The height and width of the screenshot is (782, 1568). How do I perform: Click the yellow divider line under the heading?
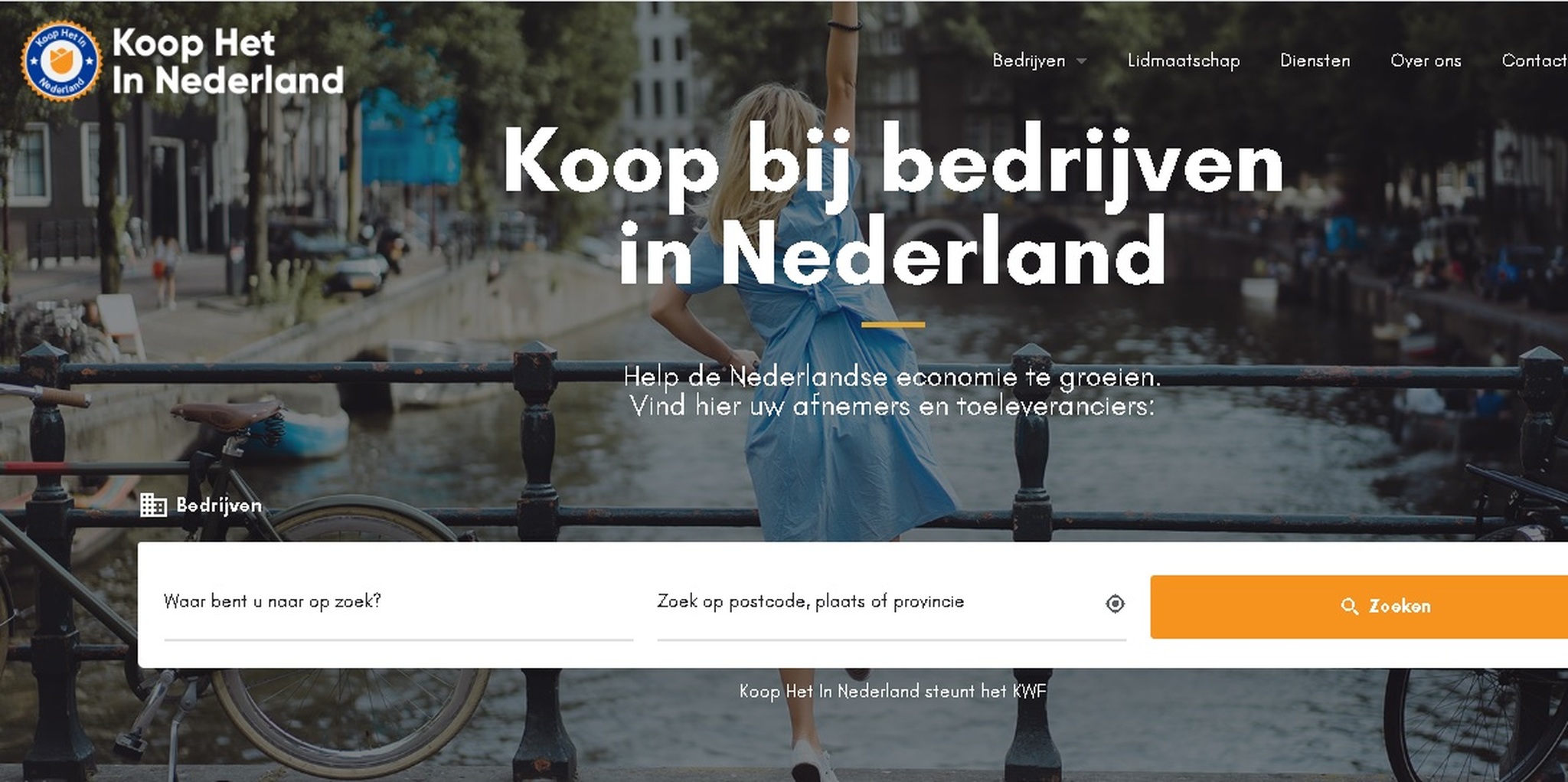pos(893,325)
